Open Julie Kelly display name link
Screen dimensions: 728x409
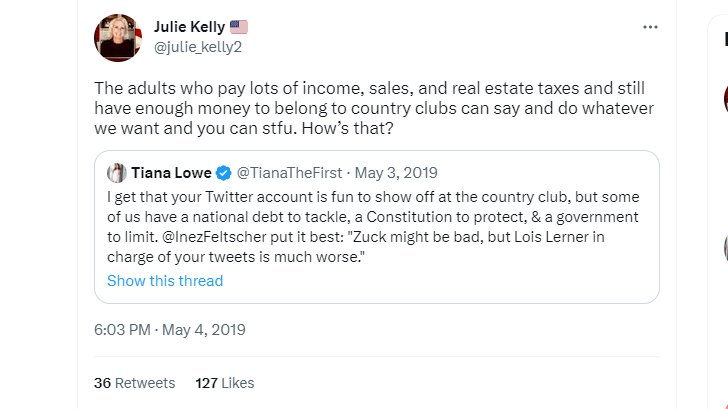point(190,27)
